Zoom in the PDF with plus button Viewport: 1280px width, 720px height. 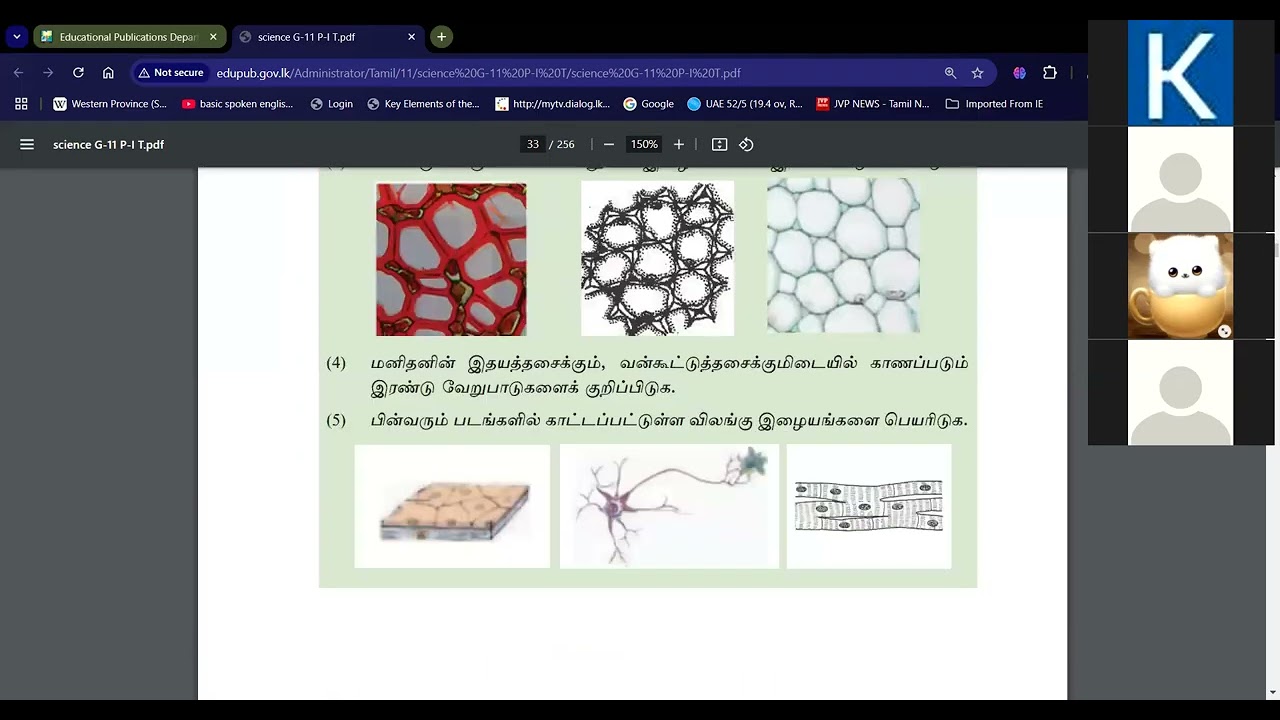pos(678,144)
